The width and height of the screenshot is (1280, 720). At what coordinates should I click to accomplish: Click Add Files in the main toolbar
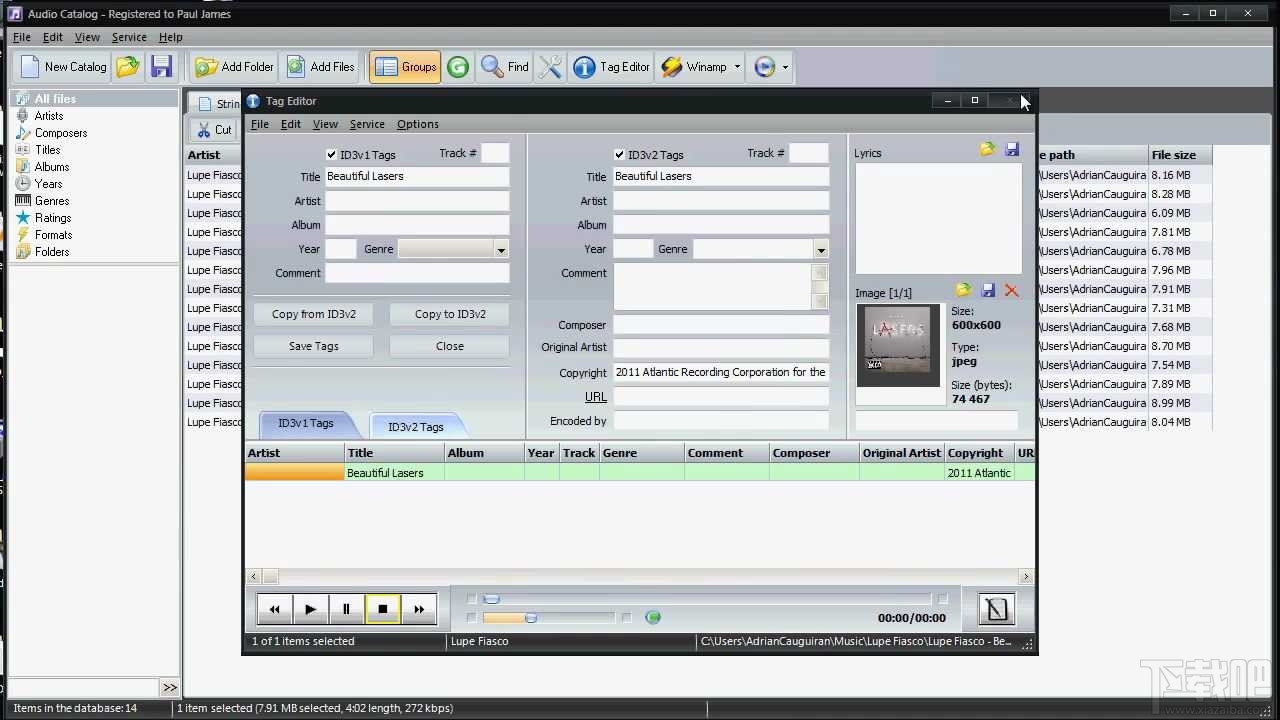[321, 67]
